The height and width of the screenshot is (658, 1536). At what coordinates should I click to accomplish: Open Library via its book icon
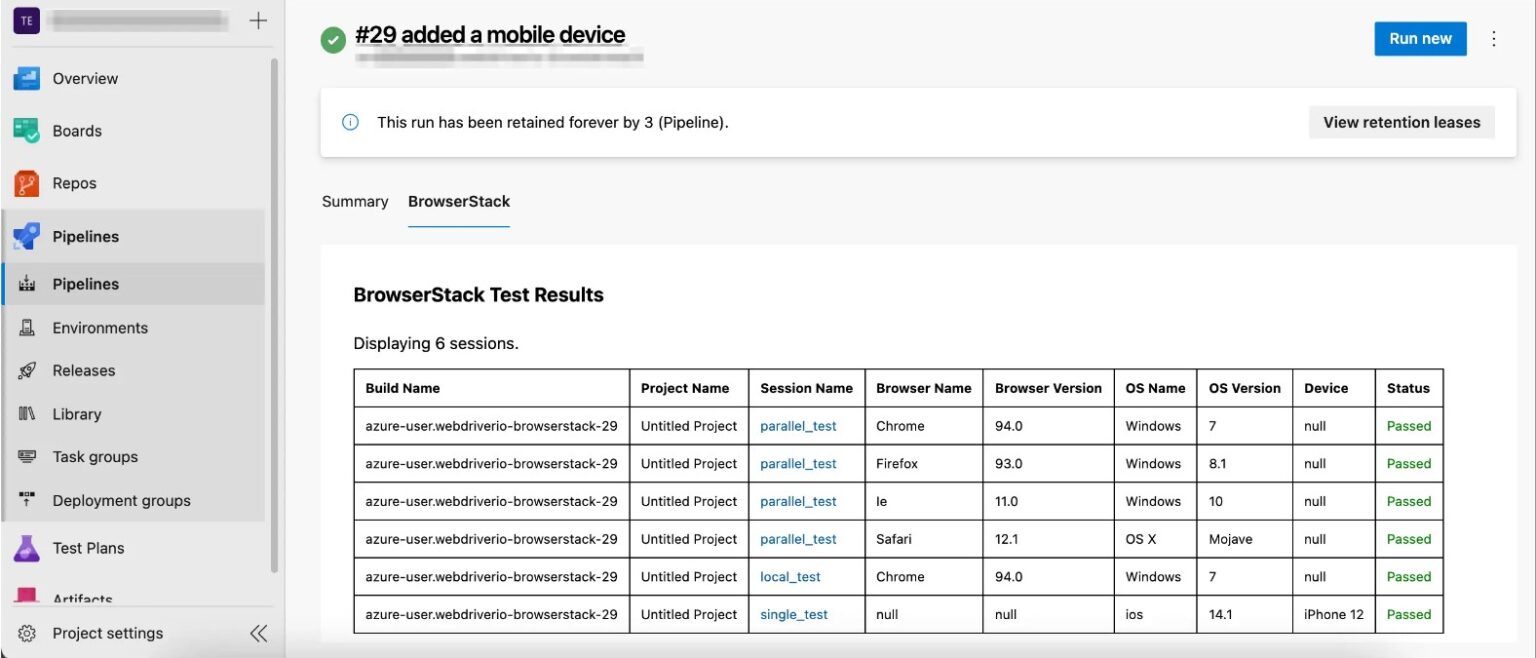[27, 414]
